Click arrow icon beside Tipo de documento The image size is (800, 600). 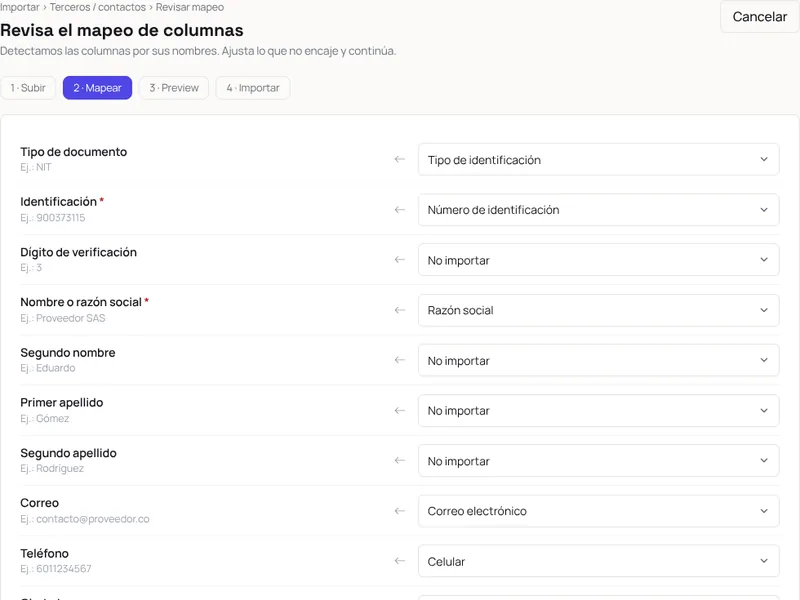399,159
